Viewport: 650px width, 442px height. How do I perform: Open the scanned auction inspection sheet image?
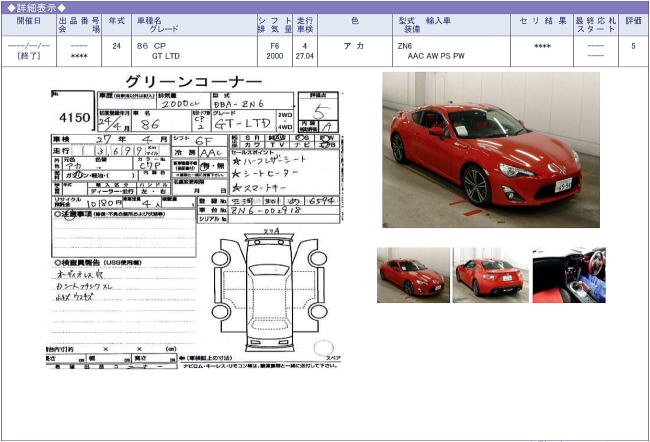(x=195, y=222)
